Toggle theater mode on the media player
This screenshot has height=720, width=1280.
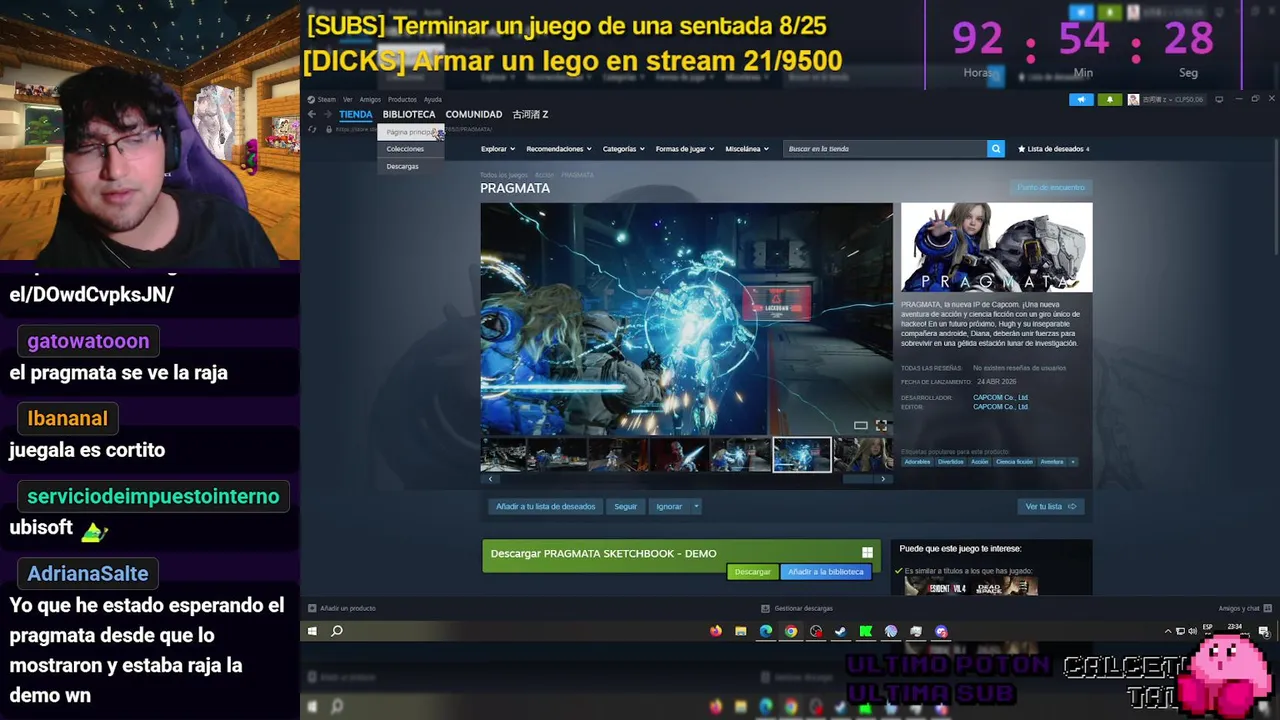860,426
